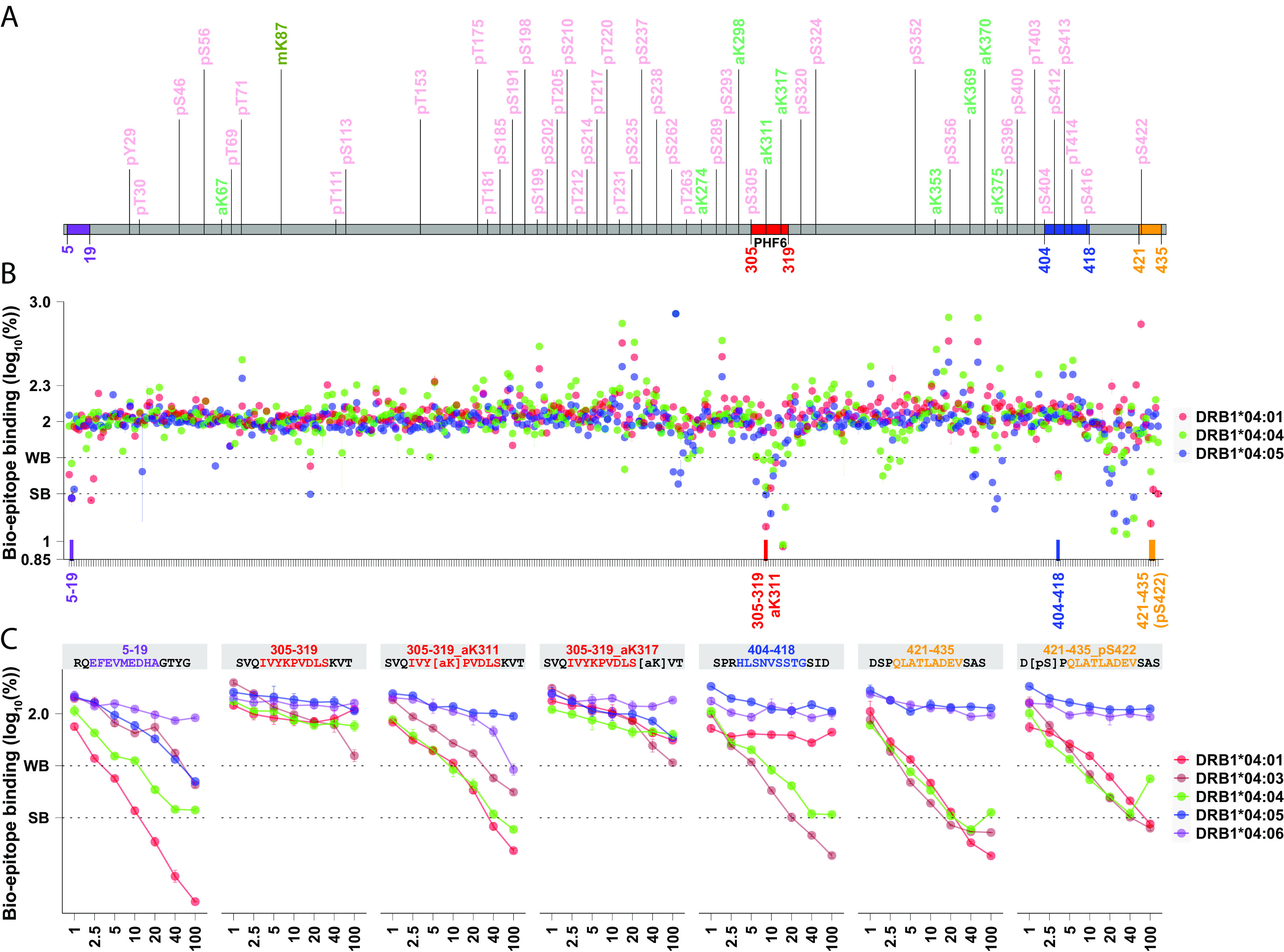Select the pT71 site label
This screenshot has height=952, width=1284.
[x=242, y=97]
